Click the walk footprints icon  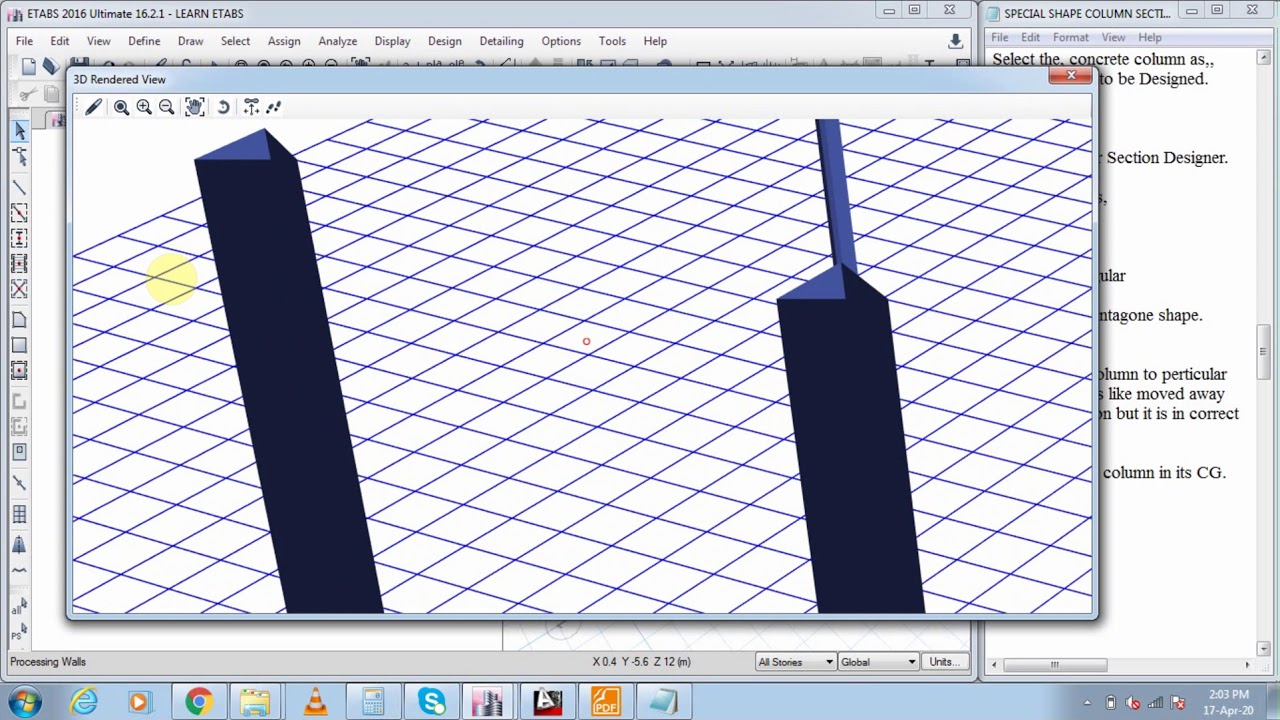(274, 107)
